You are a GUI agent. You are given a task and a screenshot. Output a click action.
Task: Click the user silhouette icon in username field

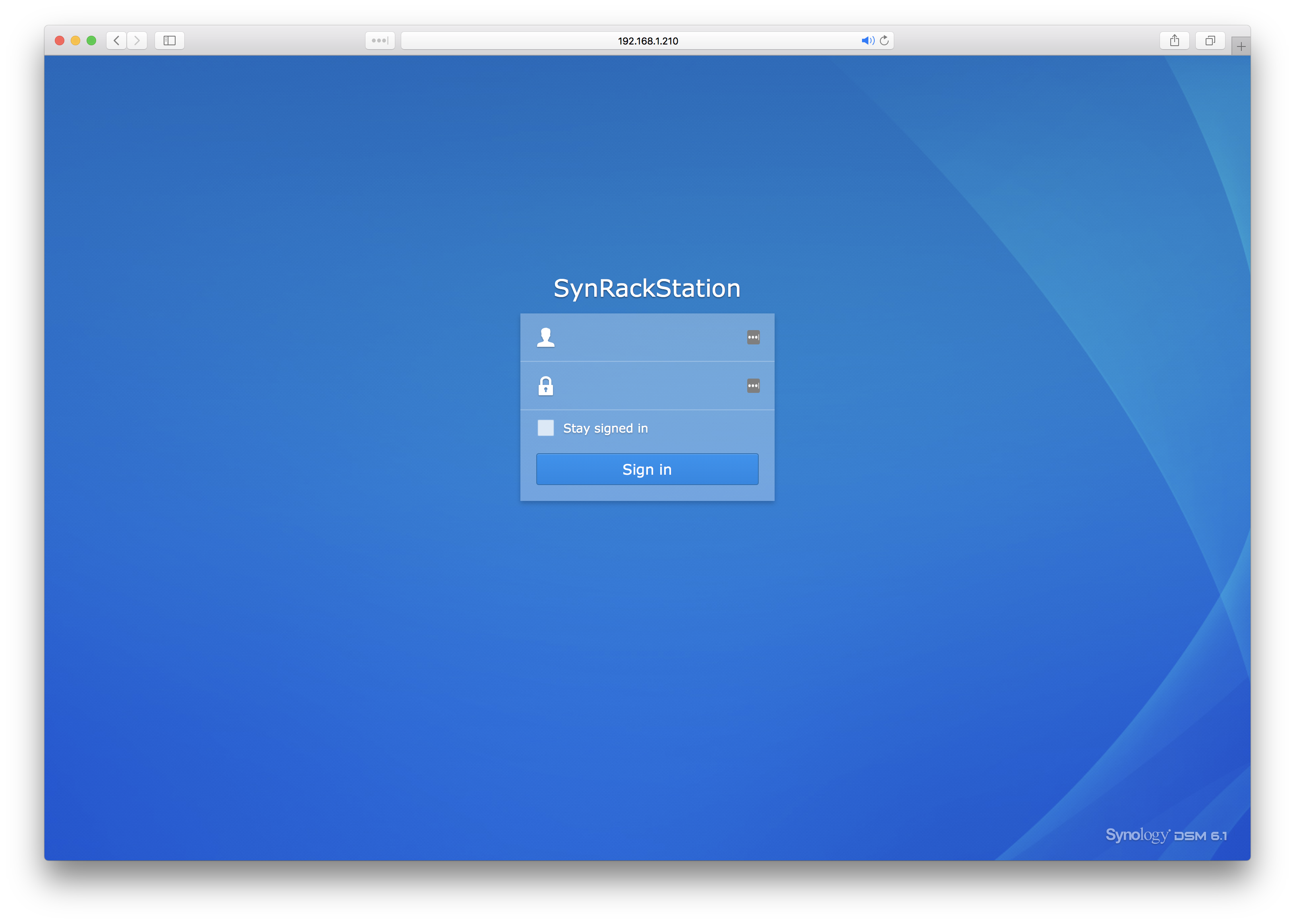pos(546,337)
